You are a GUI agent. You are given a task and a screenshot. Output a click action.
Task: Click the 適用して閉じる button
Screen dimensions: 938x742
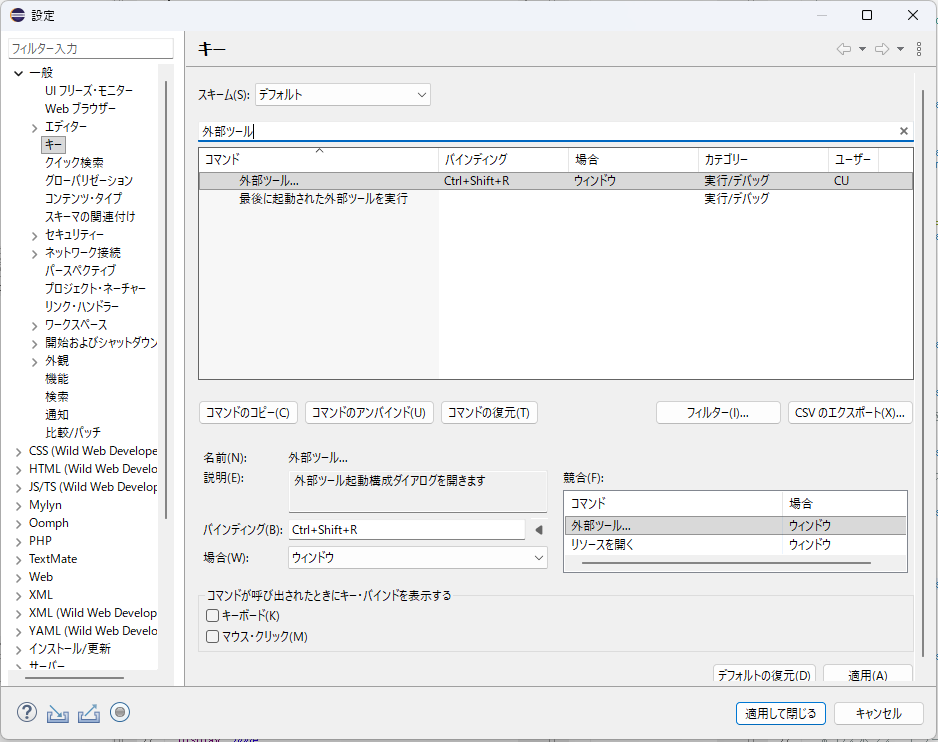coord(780,713)
